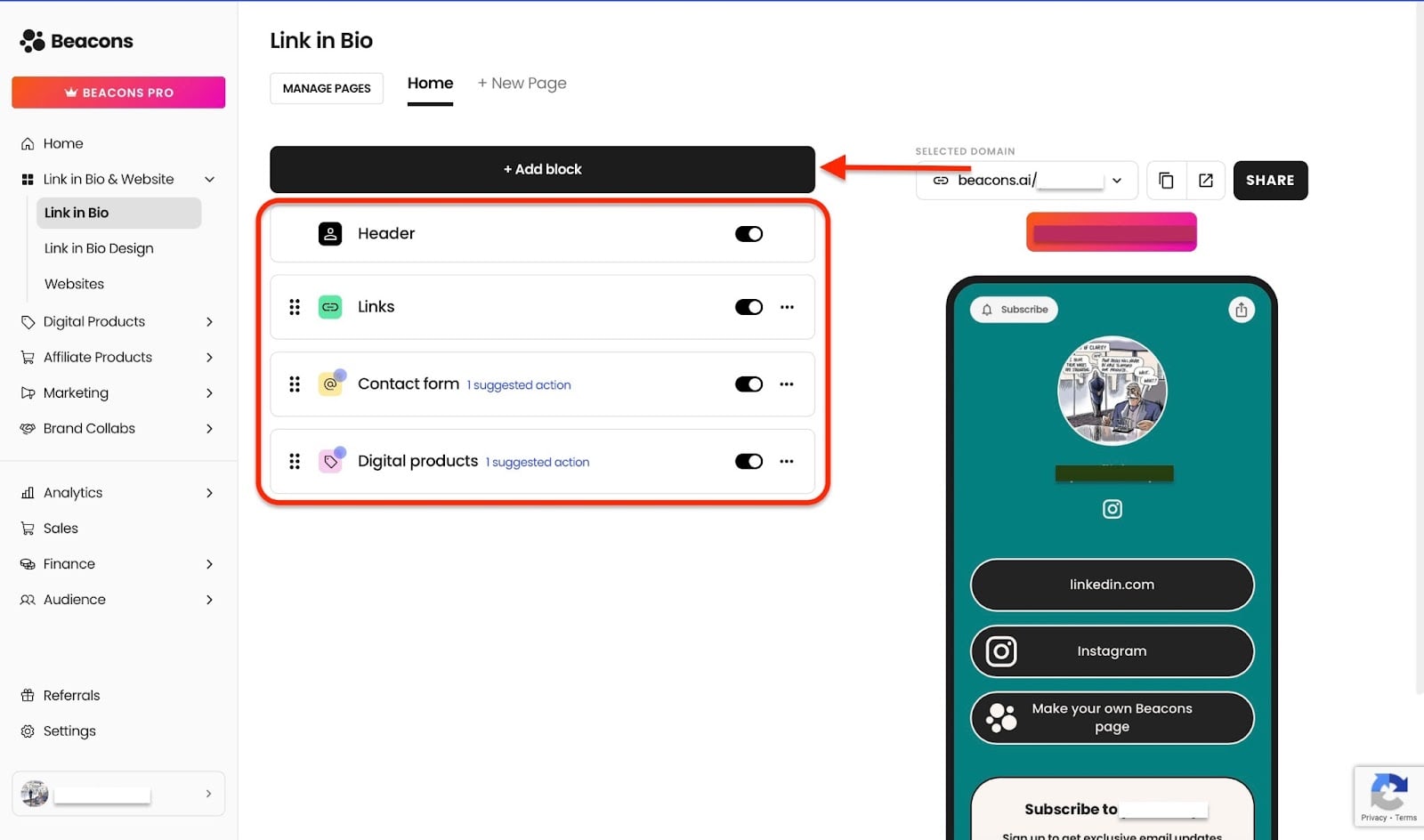Open Digital products suggested action link
Viewport: 1424px width, 840px height.
click(x=538, y=463)
